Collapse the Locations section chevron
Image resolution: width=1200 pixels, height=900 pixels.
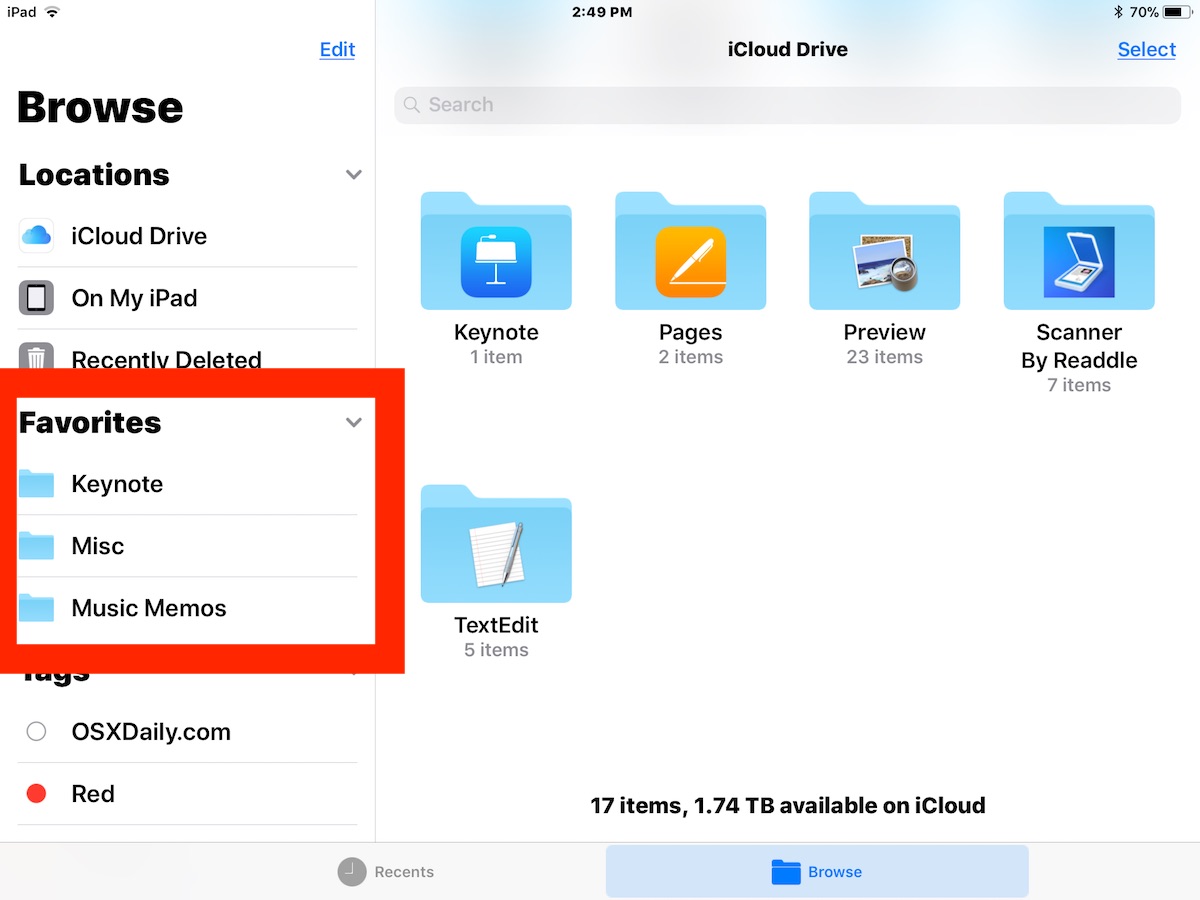click(353, 174)
